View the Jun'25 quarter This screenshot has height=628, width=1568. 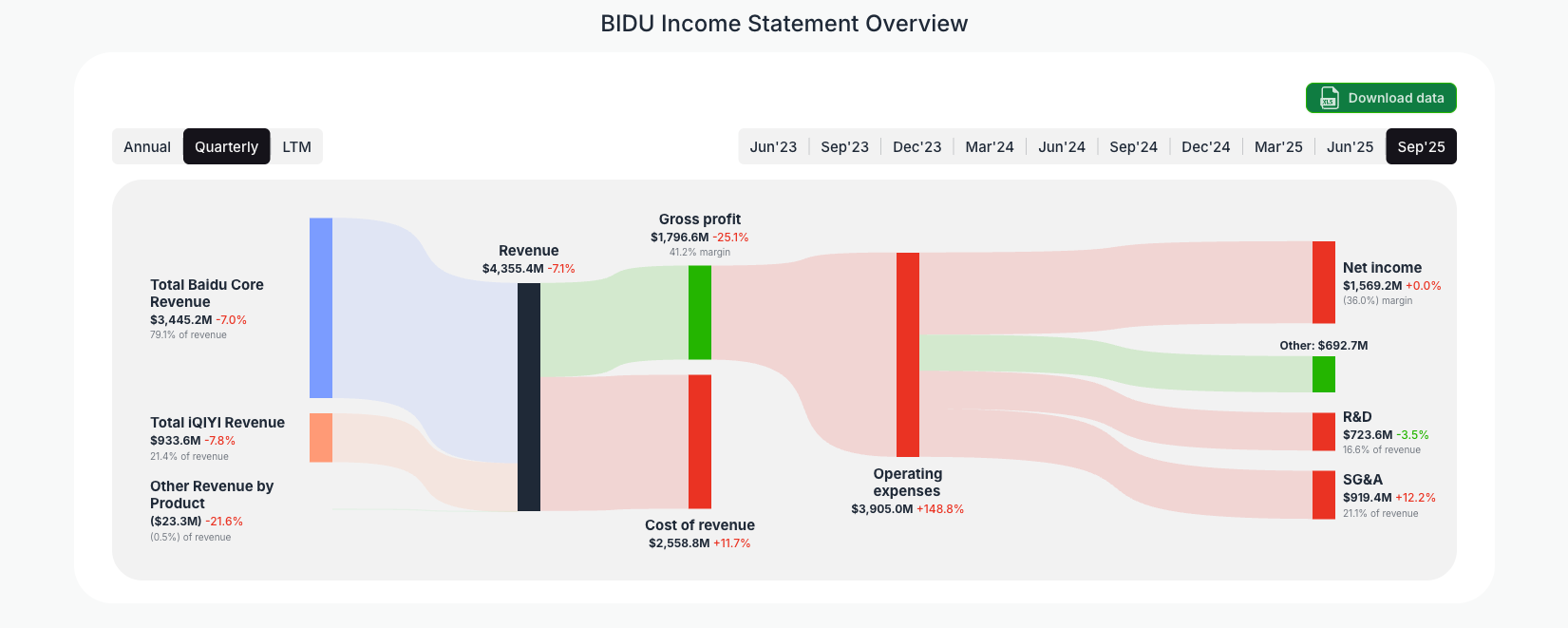1349,146
